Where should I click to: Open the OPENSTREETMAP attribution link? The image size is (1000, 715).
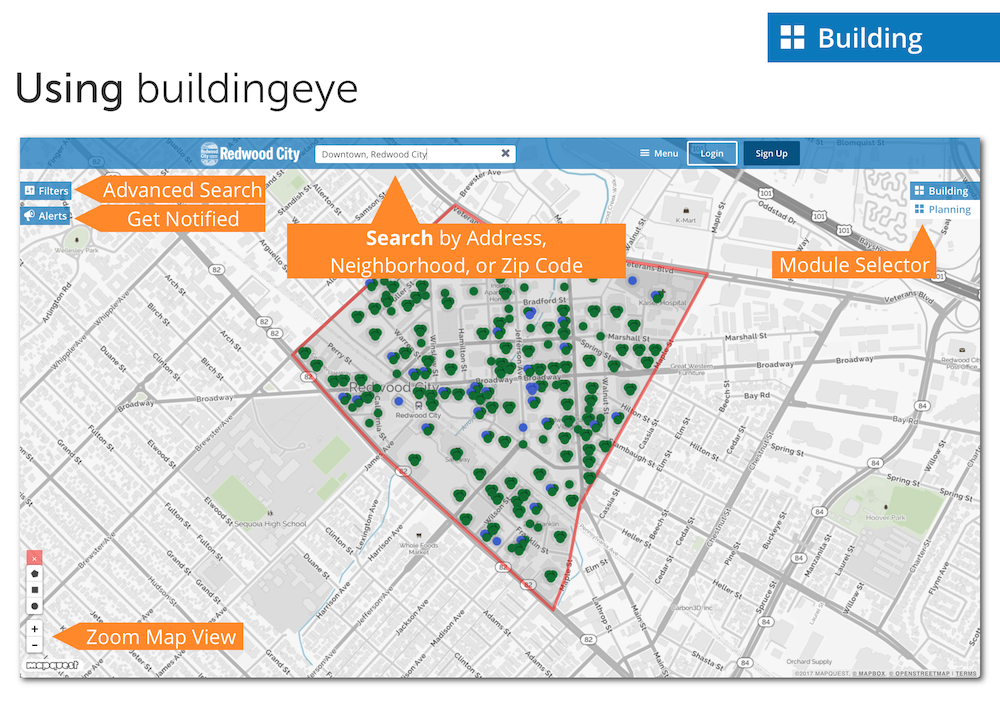923,674
